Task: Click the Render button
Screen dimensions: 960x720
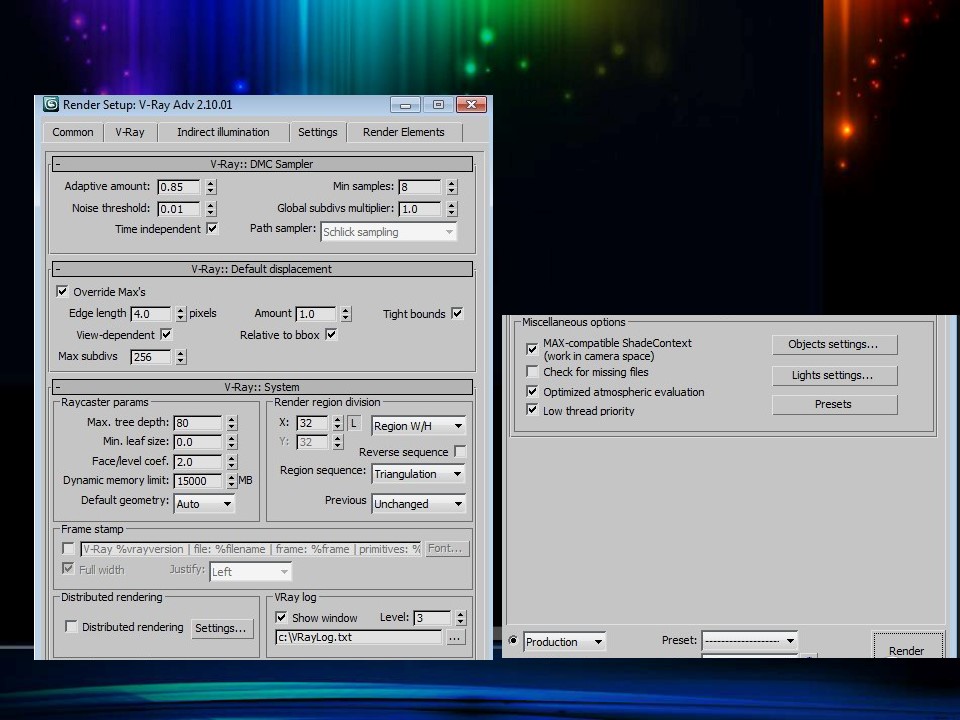Action: 907,648
